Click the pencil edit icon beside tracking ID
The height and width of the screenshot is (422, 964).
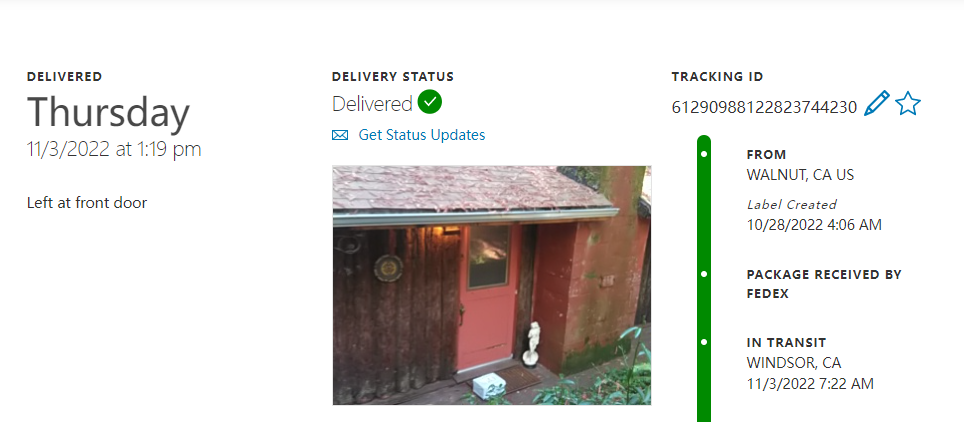click(876, 103)
